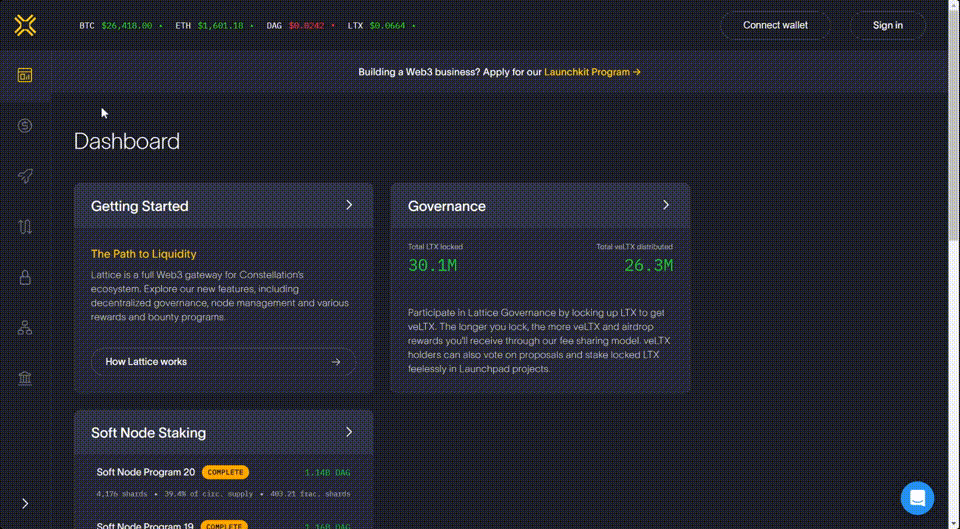Expand the sidebar with the bottom chevron
Viewport: 960px width, 529px height.
pos(25,503)
